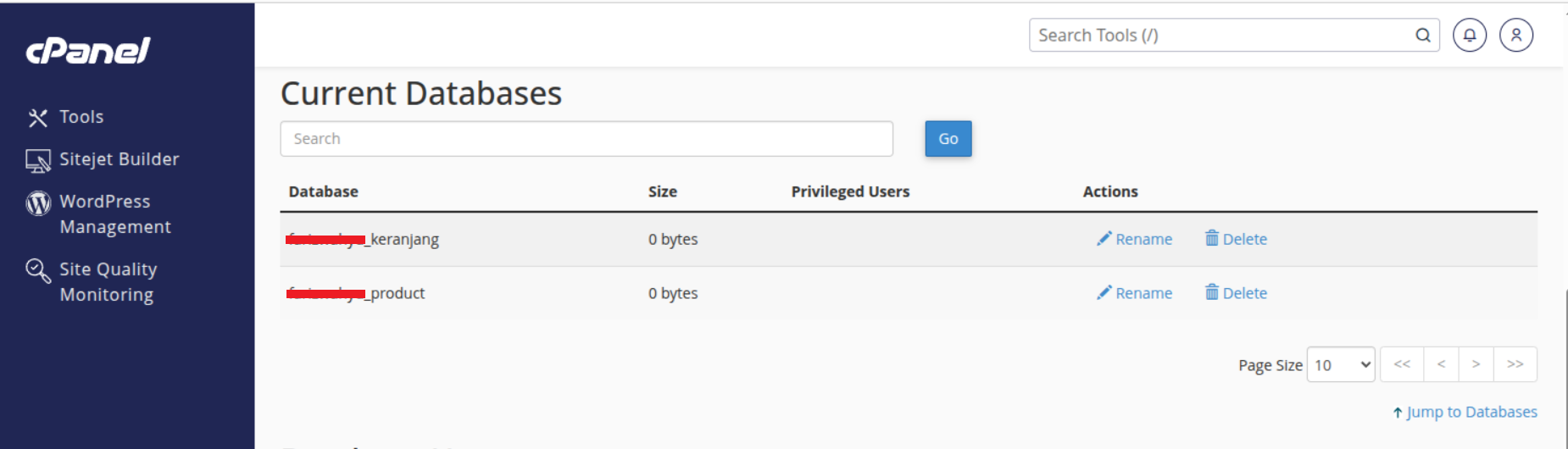Open Site Quality Monitoring menu item
The image size is (1568, 449).
point(108,282)
